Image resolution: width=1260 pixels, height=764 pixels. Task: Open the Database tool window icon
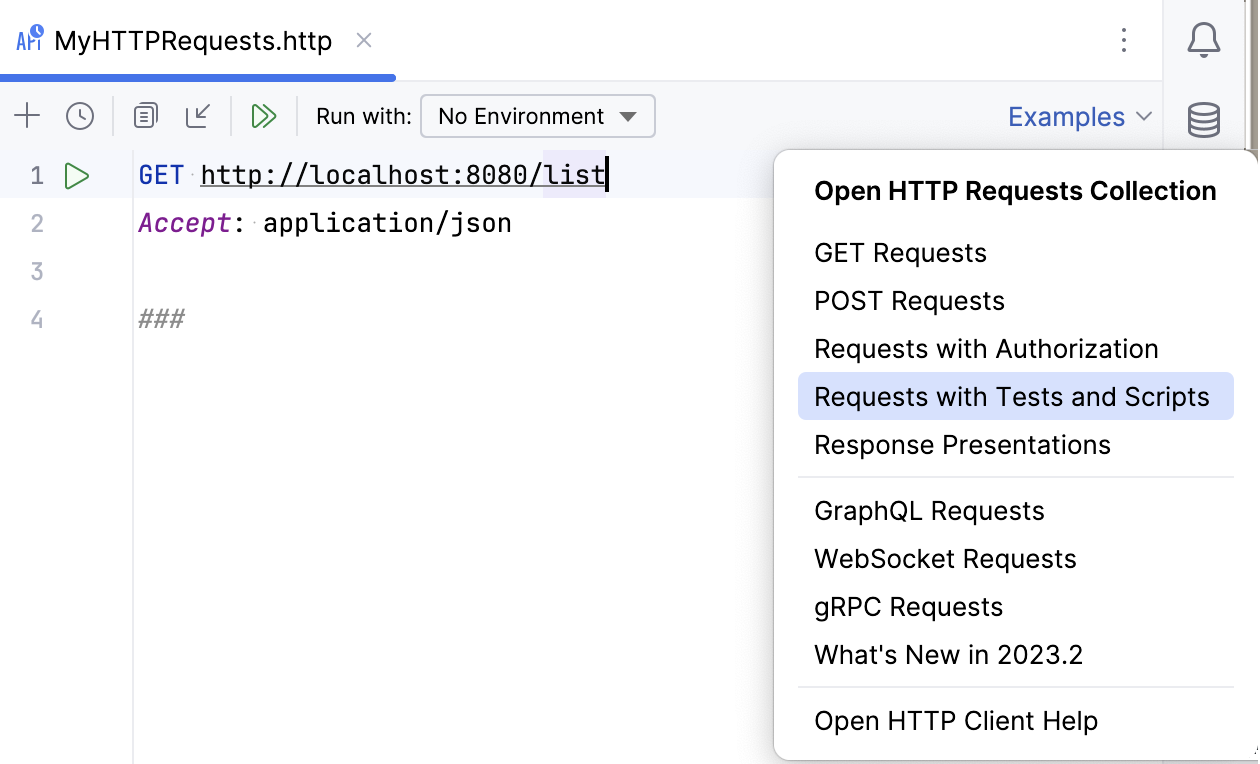1204,120
